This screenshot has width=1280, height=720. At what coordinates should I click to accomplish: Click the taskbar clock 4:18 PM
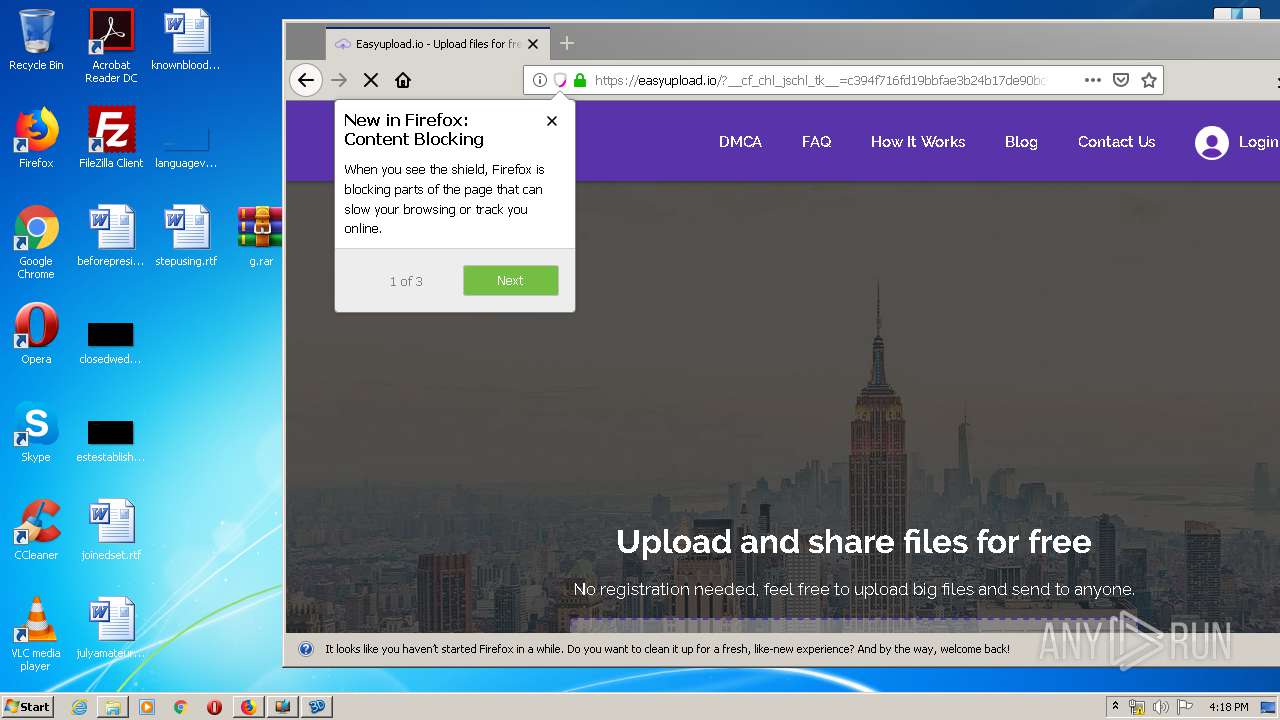(1228, 707)
